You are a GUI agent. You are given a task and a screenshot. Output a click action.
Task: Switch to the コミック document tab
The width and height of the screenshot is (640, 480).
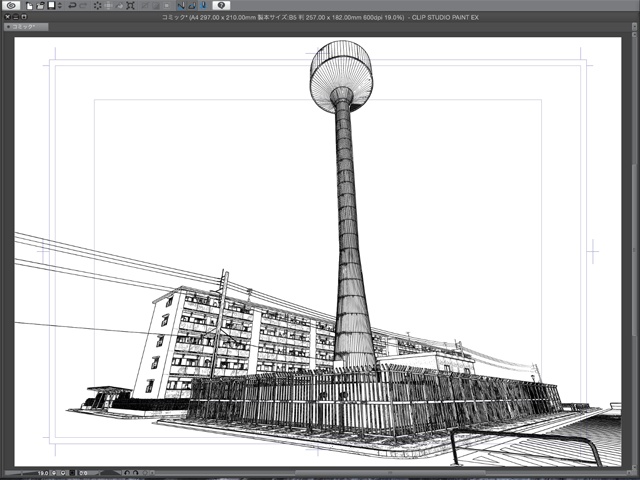point(26,27)
